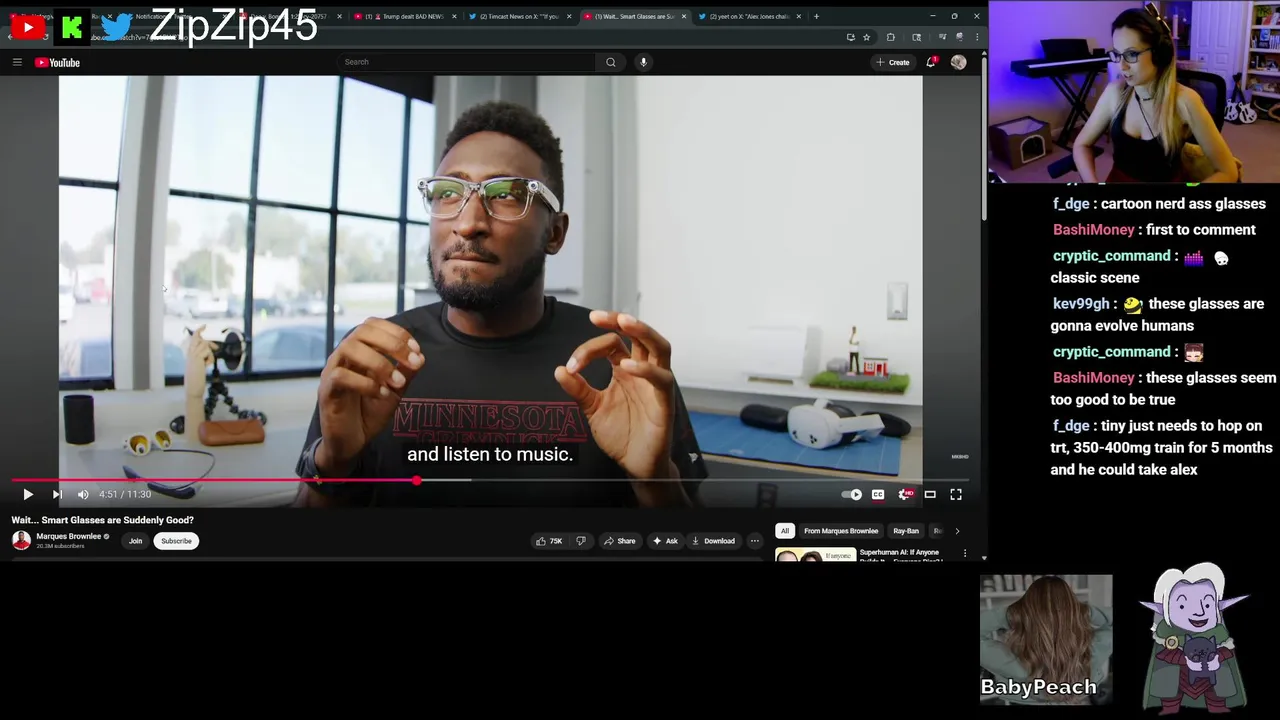Click the elf character avatar
The width and height of the screenshot is (1280, 720).
tap(1194, 636)
